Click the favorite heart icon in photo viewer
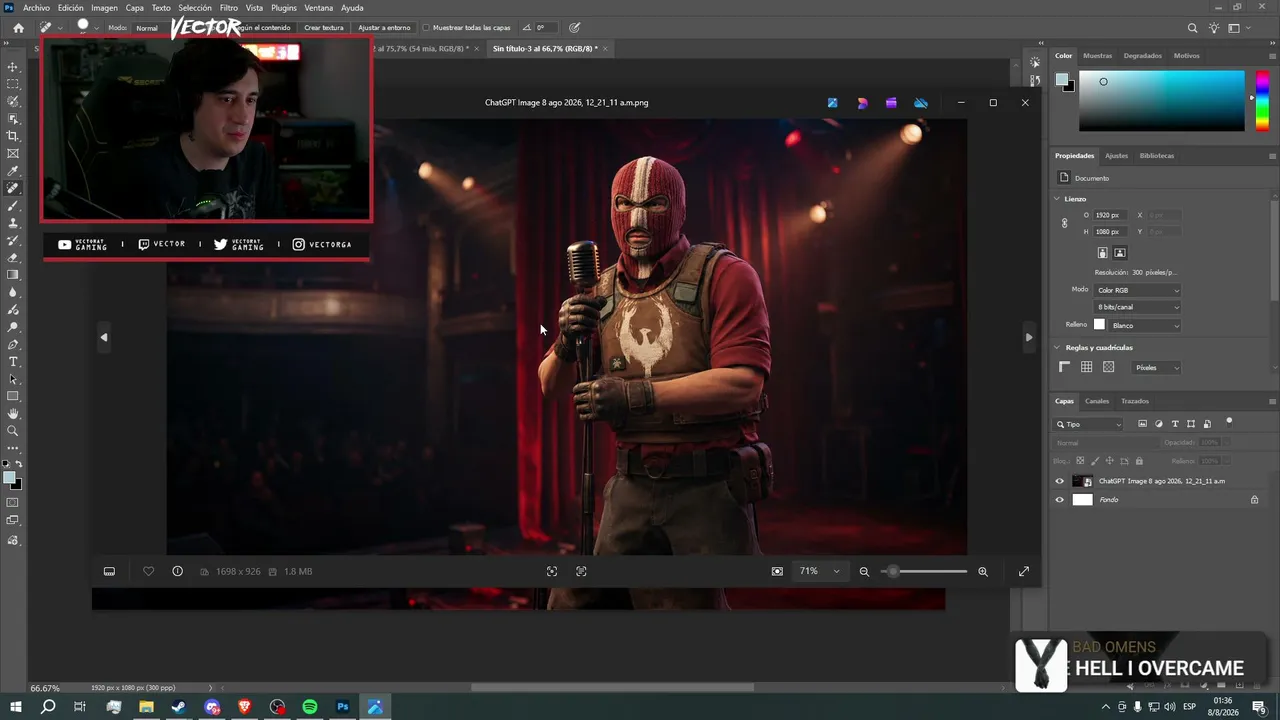This screenshot has height=720, width=1280. pyautogui.click(x=148, y=571)
